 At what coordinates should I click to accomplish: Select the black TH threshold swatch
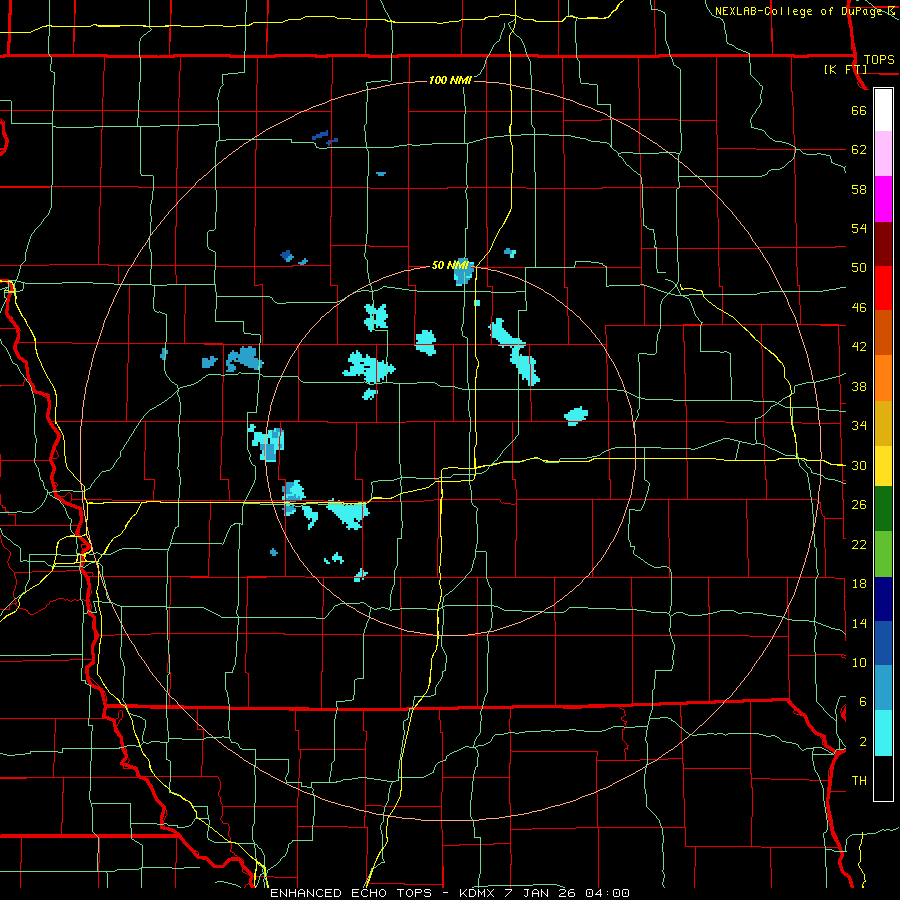point(883,778)
